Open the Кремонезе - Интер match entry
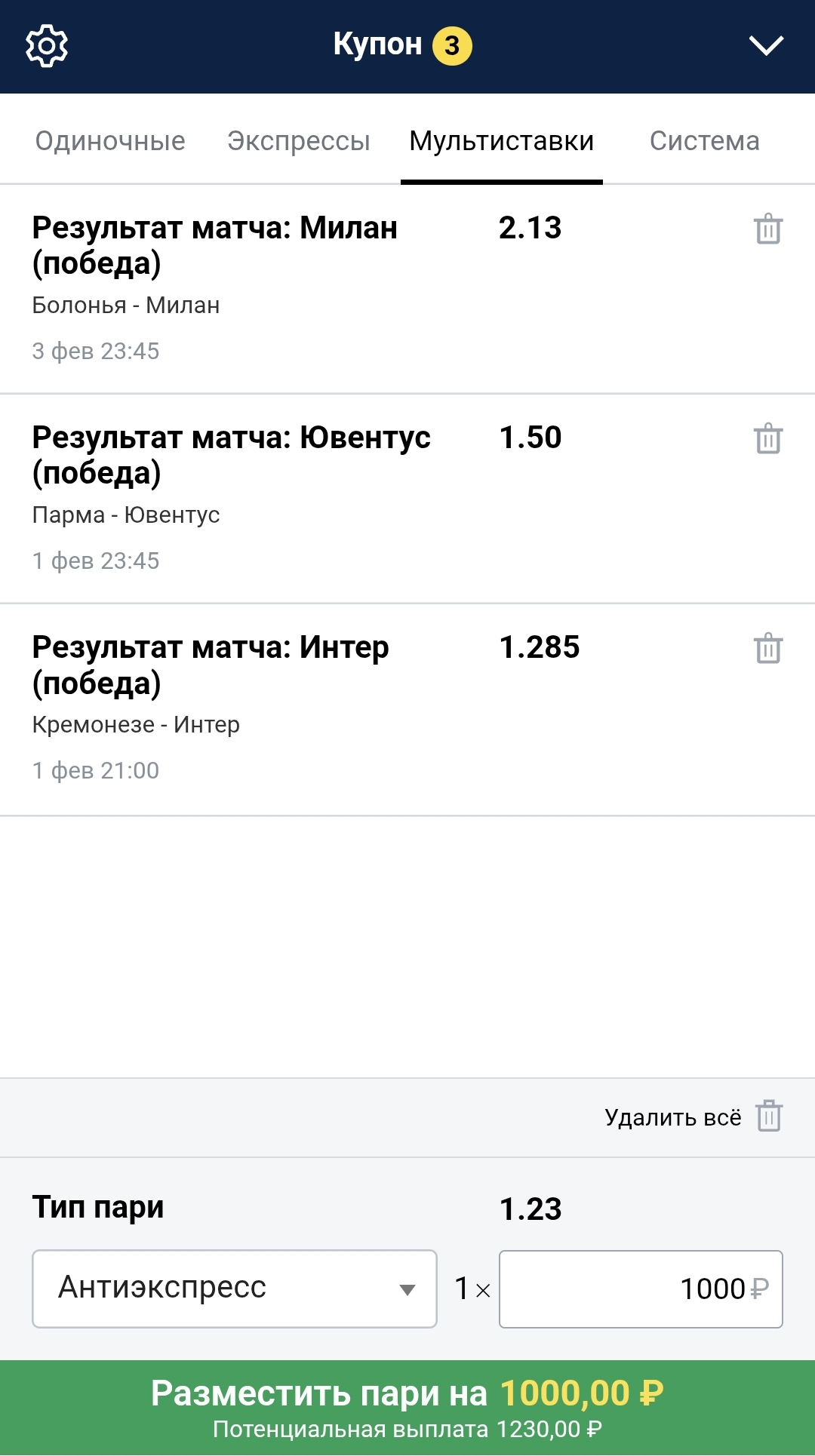Image resolution: width=815 pixels, height=1456 pixels. [136, 724]
